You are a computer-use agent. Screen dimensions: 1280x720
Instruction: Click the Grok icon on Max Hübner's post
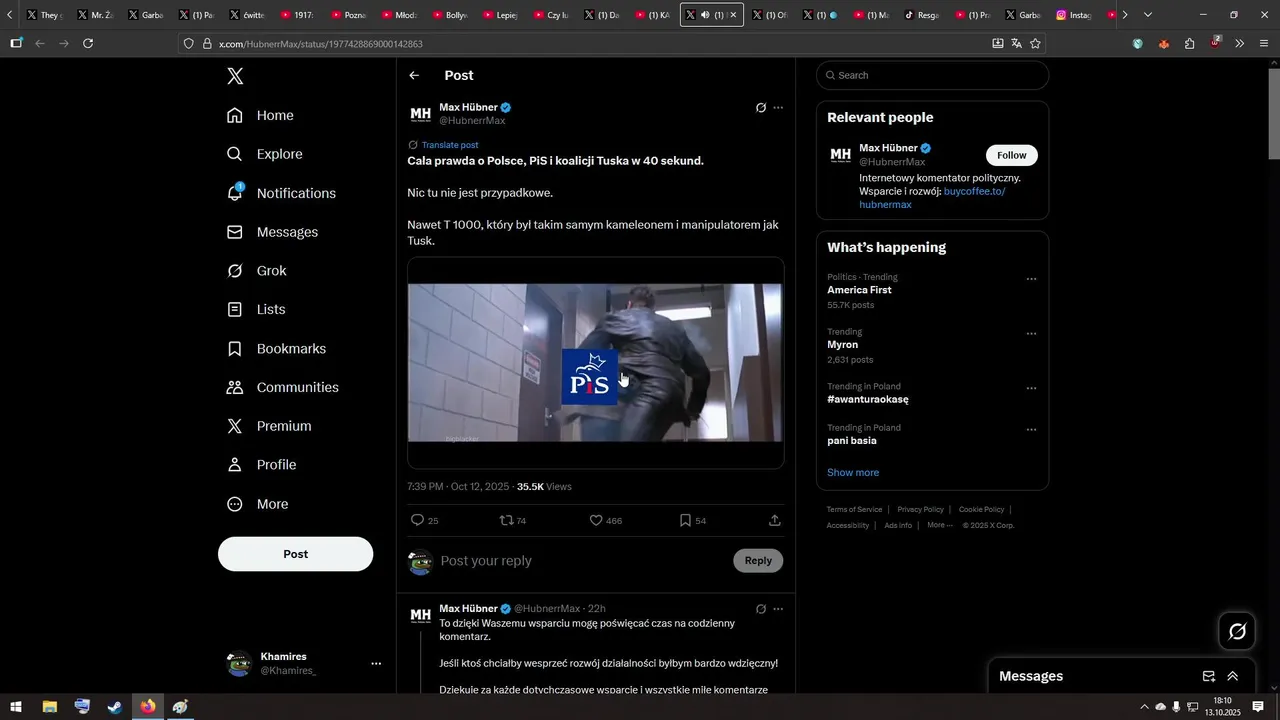click(x=761, y=108)
